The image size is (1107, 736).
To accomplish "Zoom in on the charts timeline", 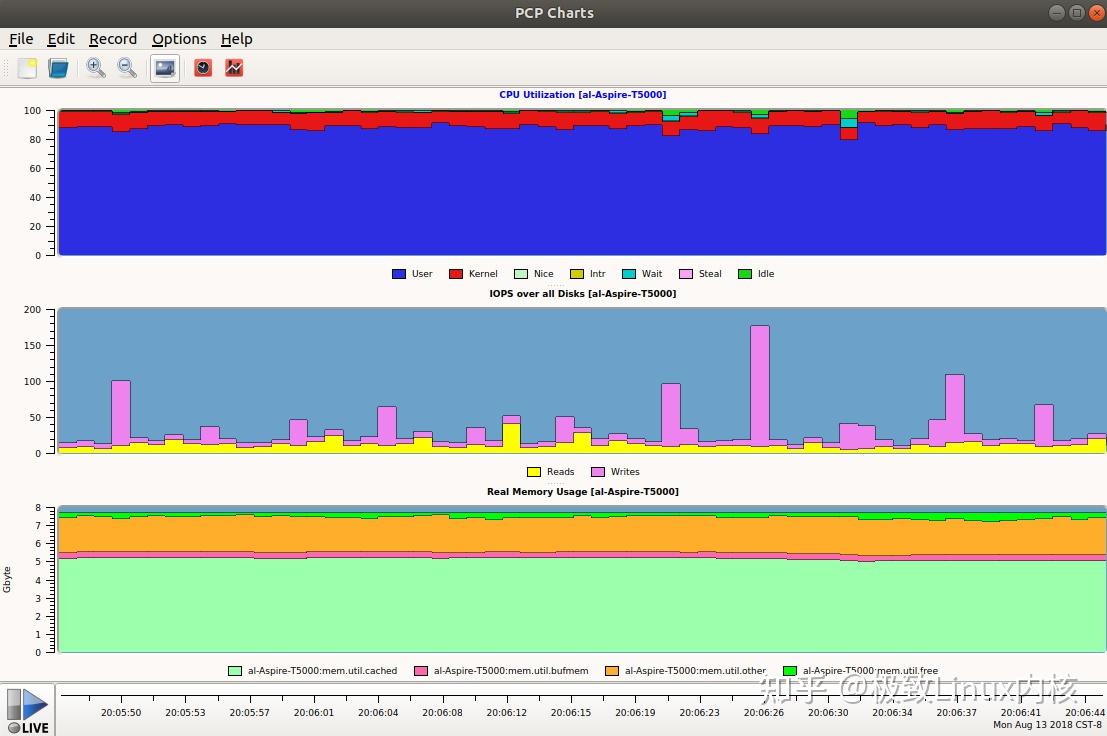I will [x=95, y=67].
